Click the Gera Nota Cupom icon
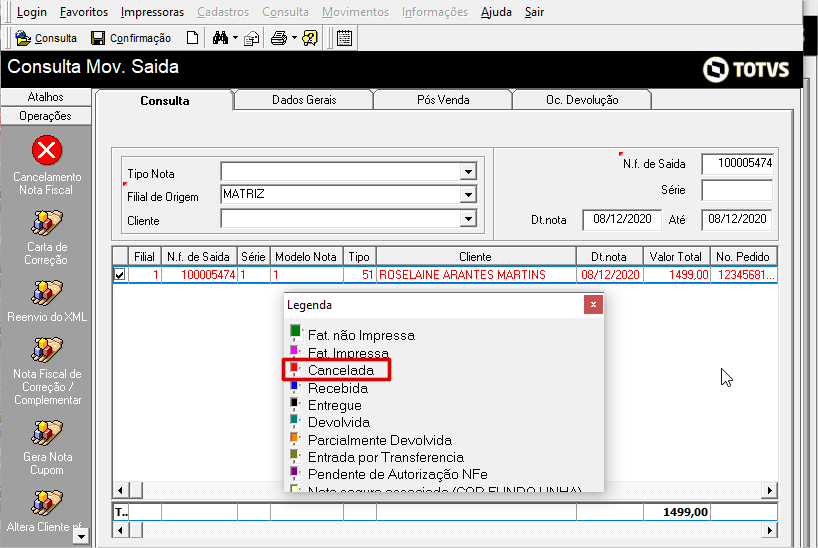Screen dimensions: 818x548 [46, 433]
